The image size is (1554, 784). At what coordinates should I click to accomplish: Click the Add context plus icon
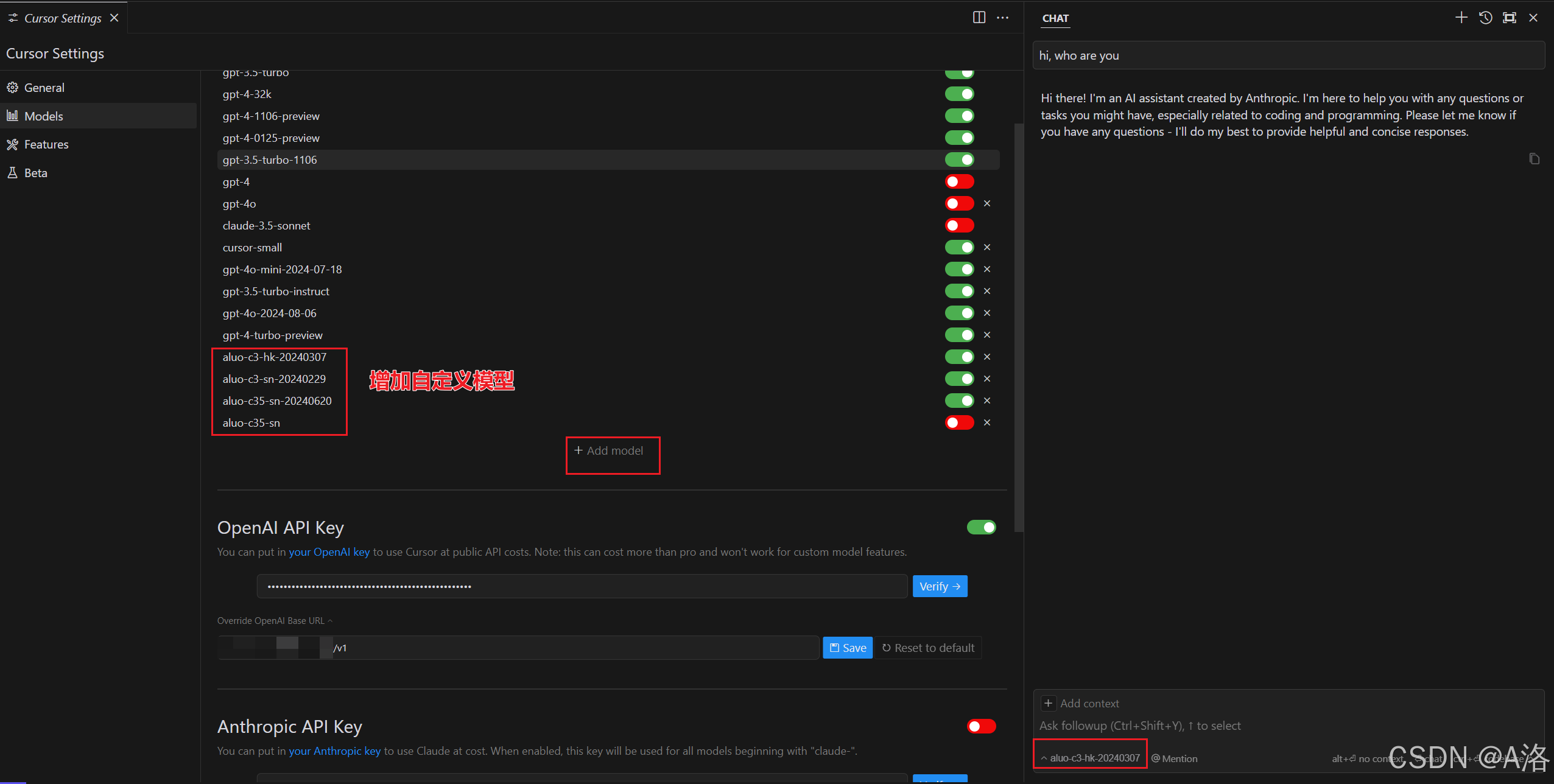[x=1048, y=704]
